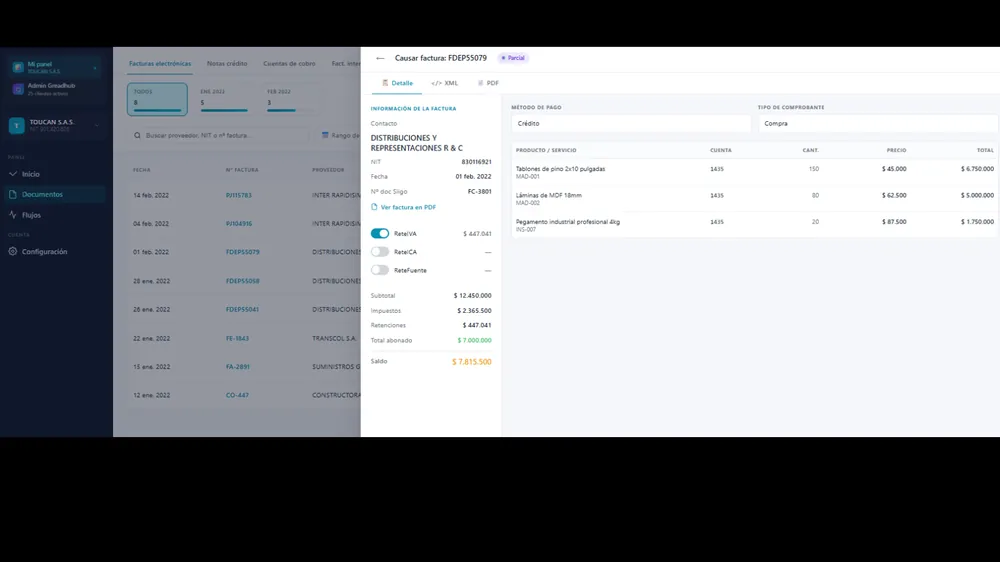Screen dimensions: 1000x562
Task: Click the search magnifier icon
Action: point(137,135)
